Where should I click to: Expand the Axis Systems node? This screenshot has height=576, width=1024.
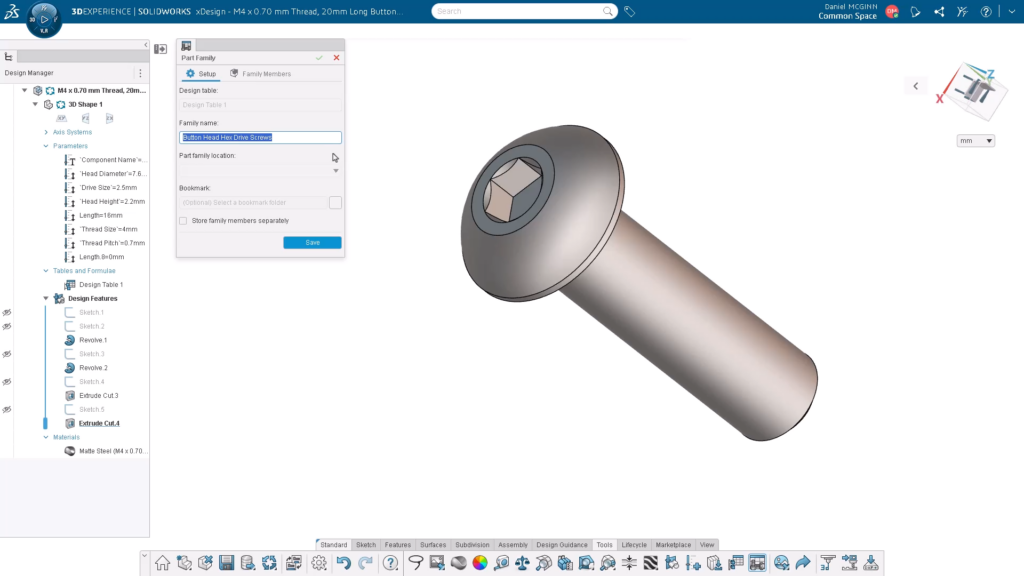[x=46, y=132]
